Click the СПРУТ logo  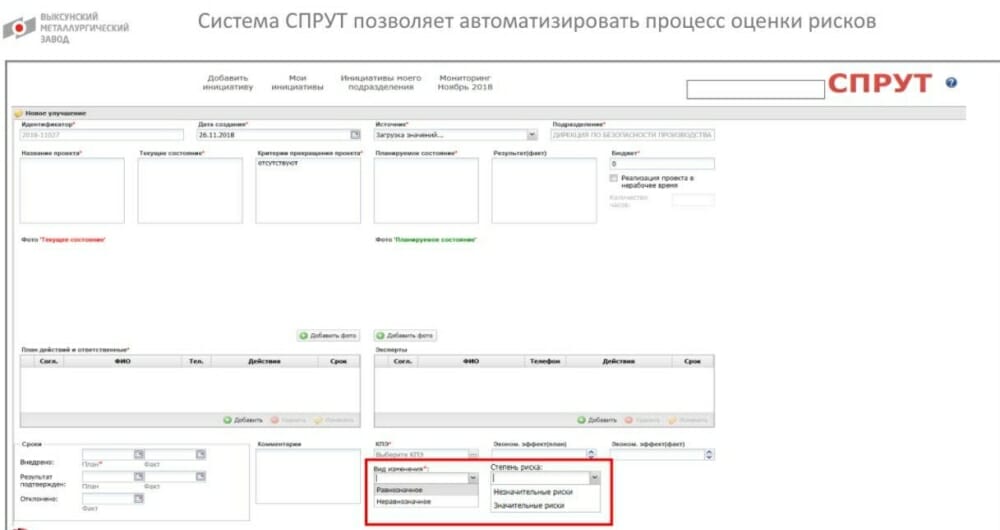(879, 84)
